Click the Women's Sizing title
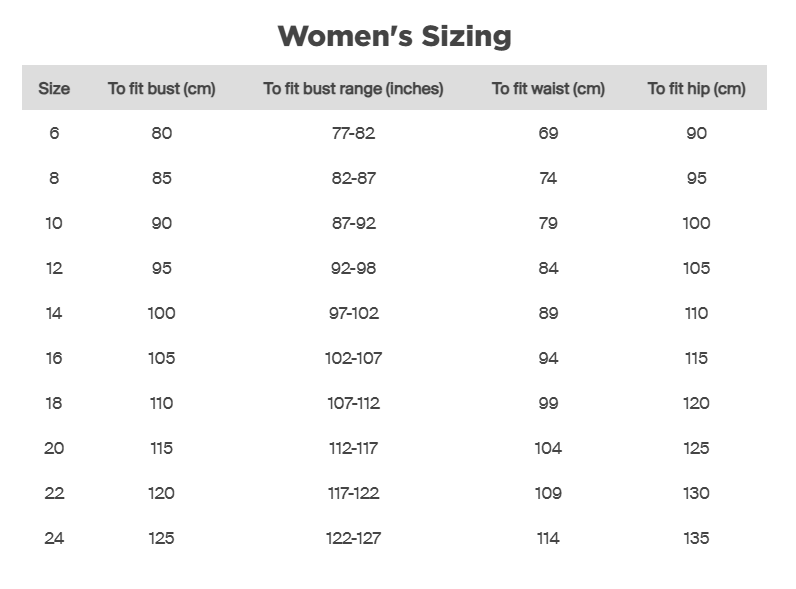Image resolution: width=796 pixels, height=589 pixels. click(395, 37)
